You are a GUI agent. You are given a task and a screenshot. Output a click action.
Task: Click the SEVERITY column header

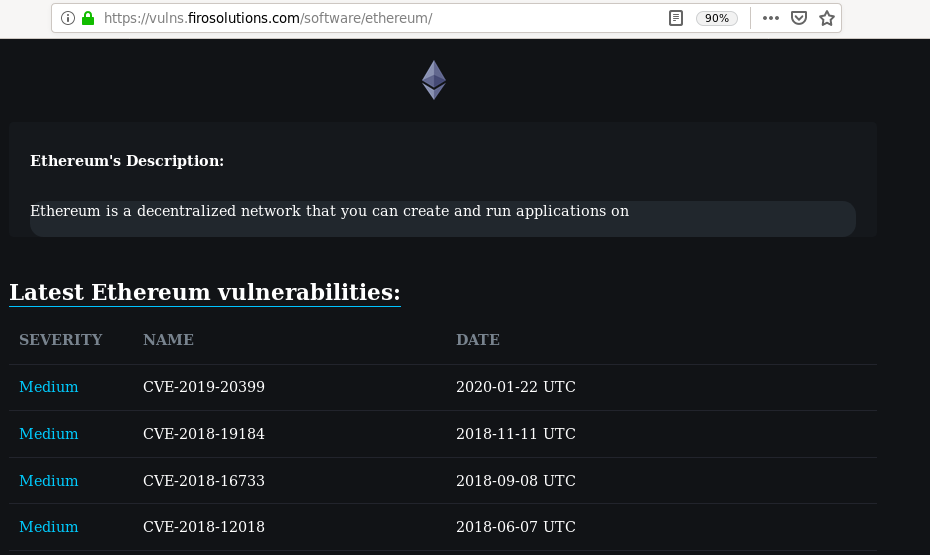61,340
